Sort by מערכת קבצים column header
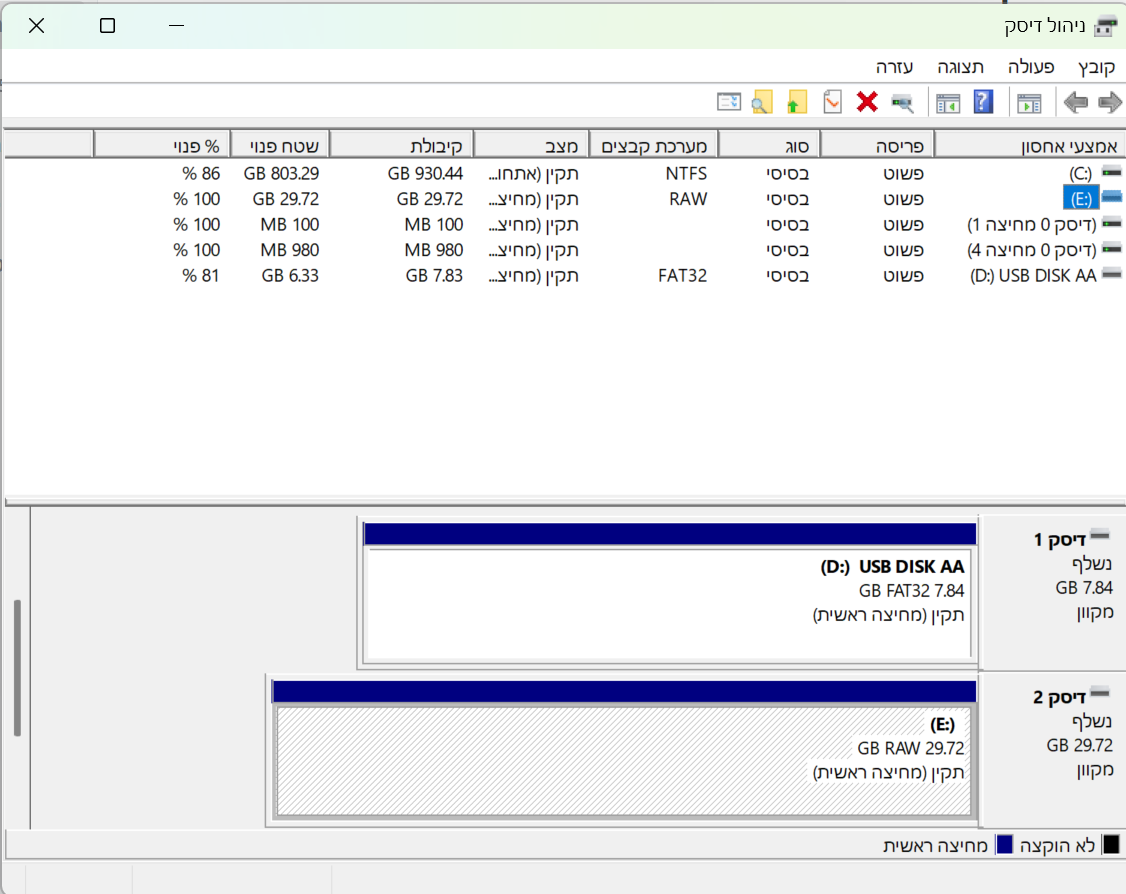 point(654,146)
